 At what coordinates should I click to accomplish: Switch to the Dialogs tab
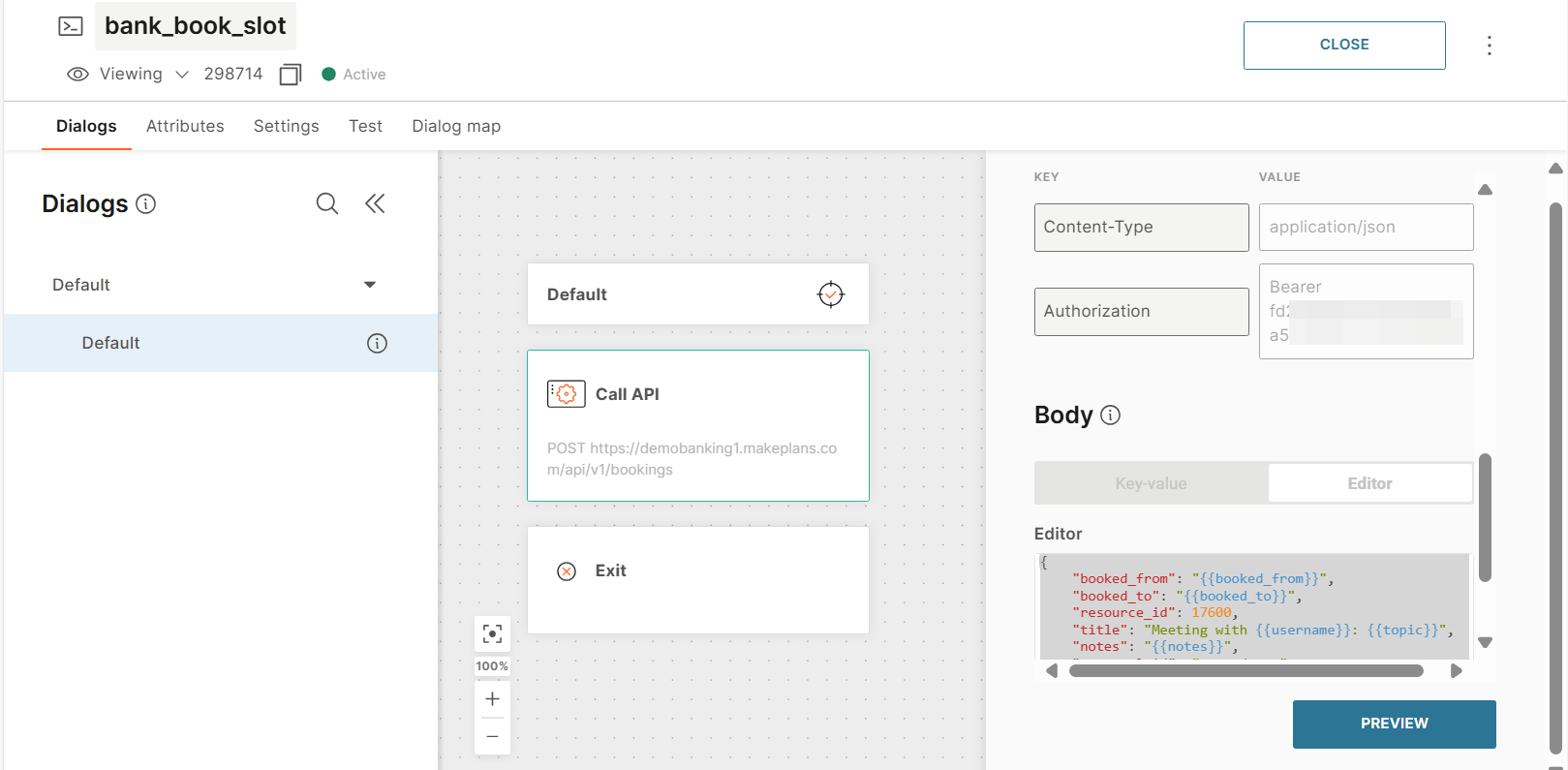pos(86,126)
